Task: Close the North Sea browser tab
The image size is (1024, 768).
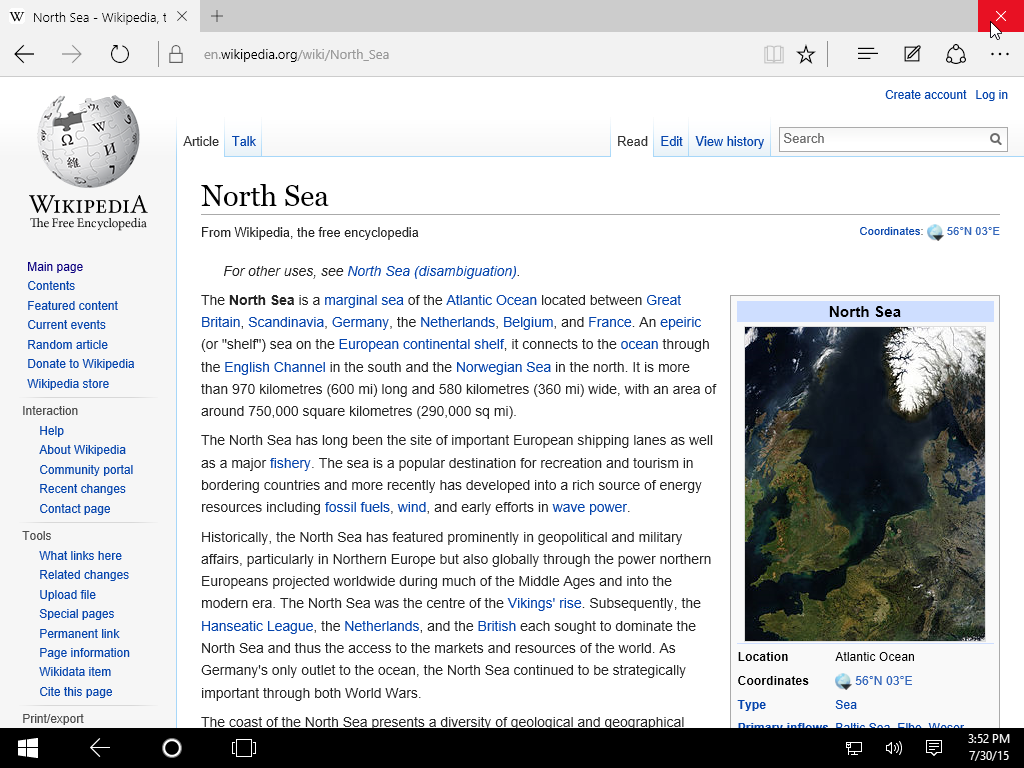Action: (182, 16)
